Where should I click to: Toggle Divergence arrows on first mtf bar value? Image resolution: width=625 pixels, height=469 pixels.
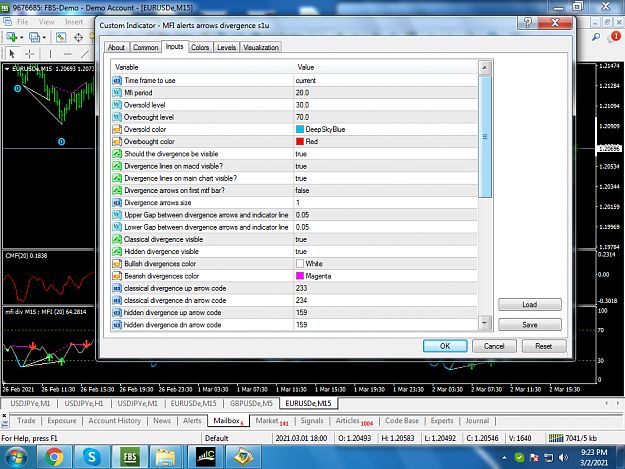(385, 190)
